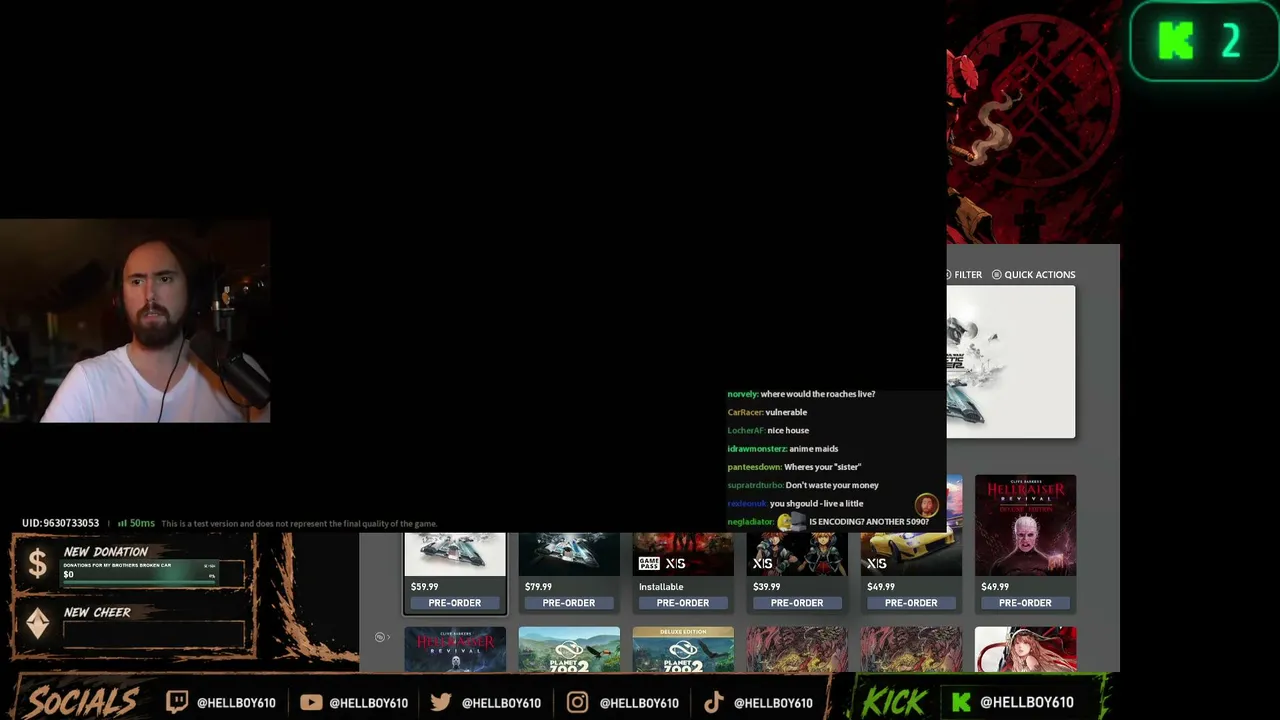Click the @HELLBOY610 YouTube handle
Viewport: 1280px width, 720px height.
pos(368,703)
